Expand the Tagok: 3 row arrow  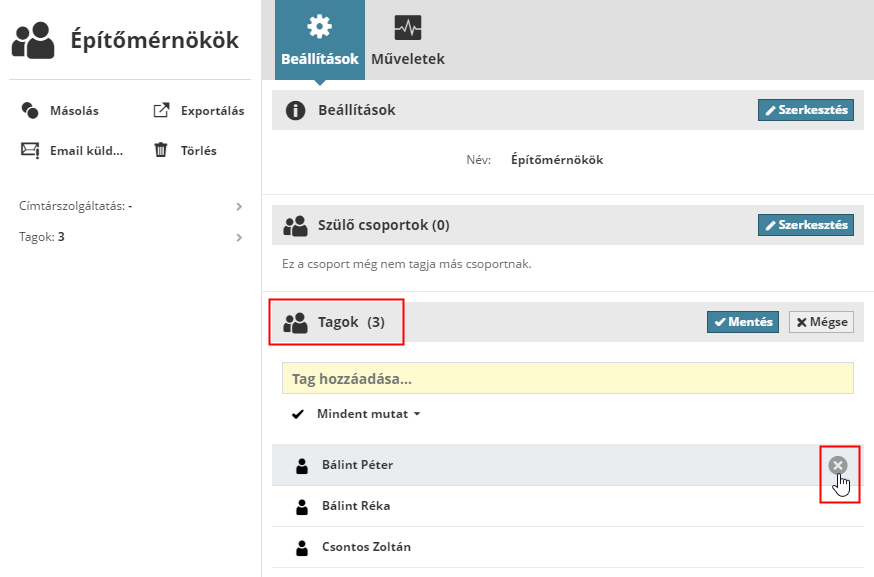[x=239, y=238]
